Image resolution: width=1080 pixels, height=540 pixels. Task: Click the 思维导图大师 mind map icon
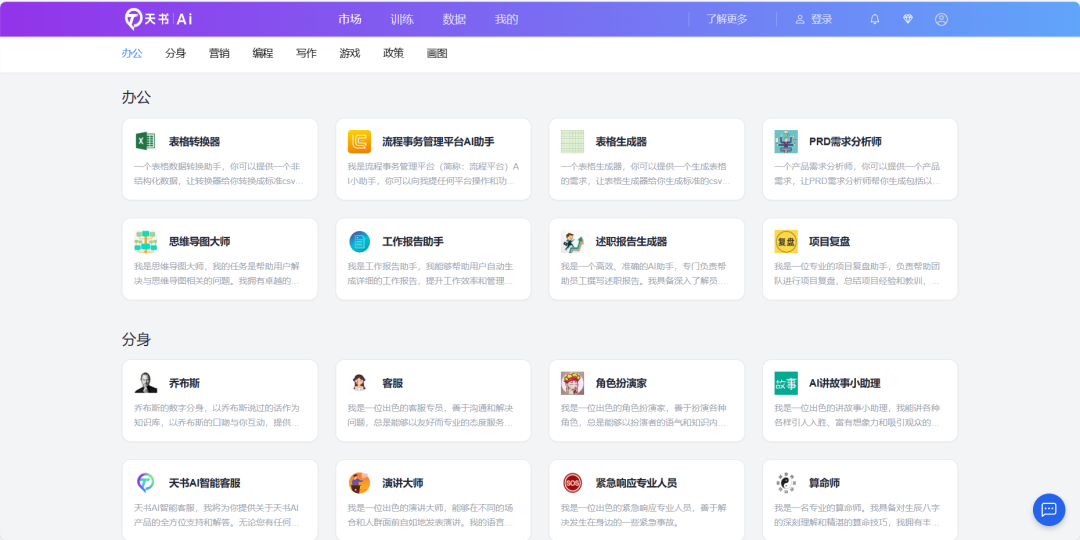(146, 241)
